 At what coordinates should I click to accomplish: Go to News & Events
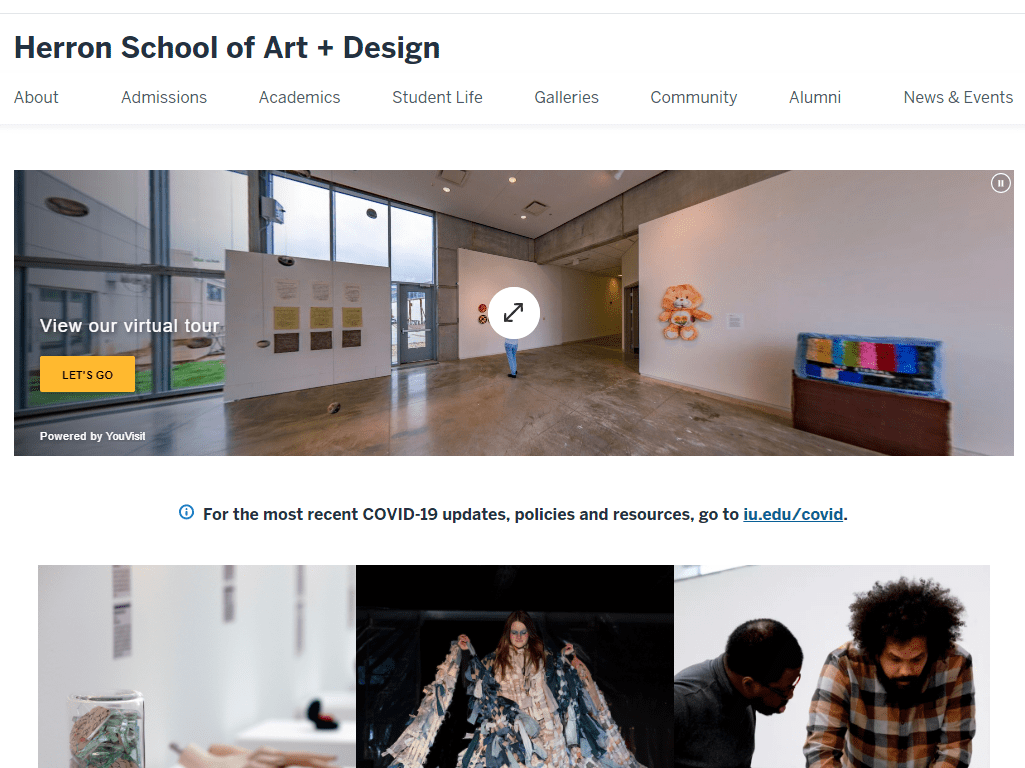[958, 97]
